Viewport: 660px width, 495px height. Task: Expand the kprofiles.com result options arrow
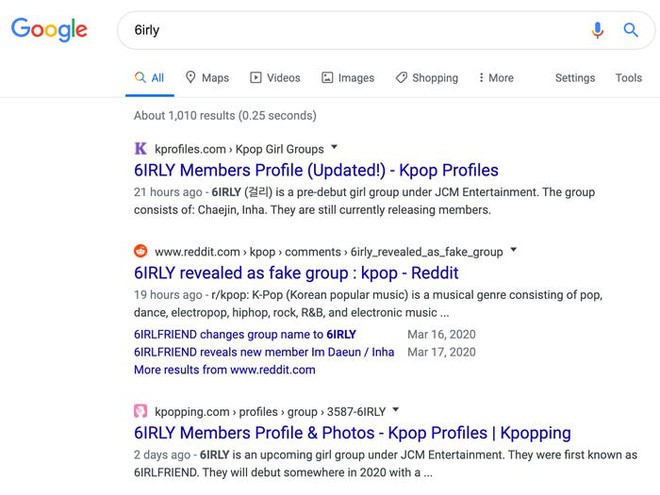(334, 147)
